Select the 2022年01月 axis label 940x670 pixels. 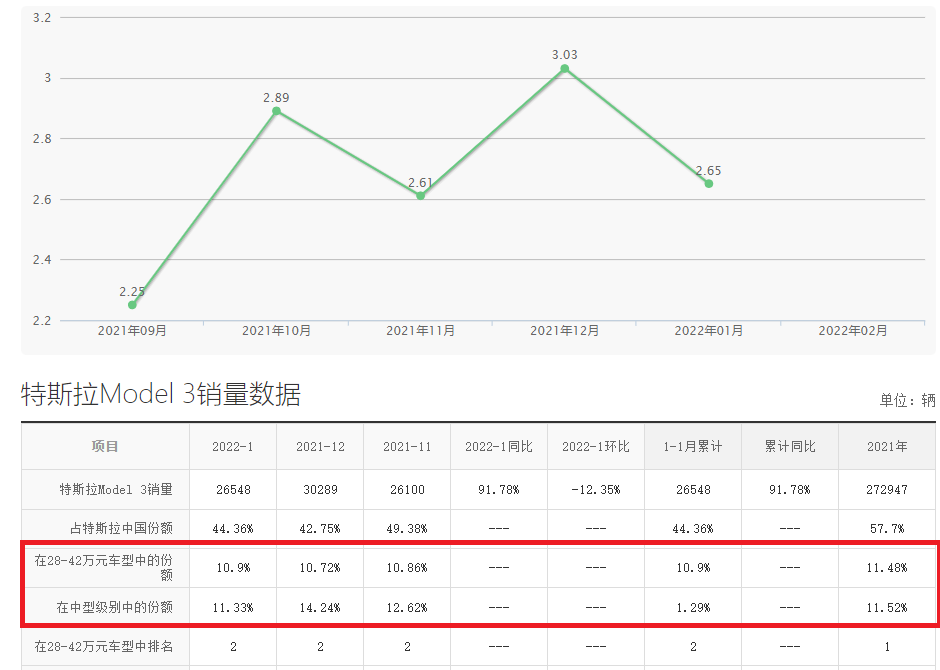click(x=709, y=331)
